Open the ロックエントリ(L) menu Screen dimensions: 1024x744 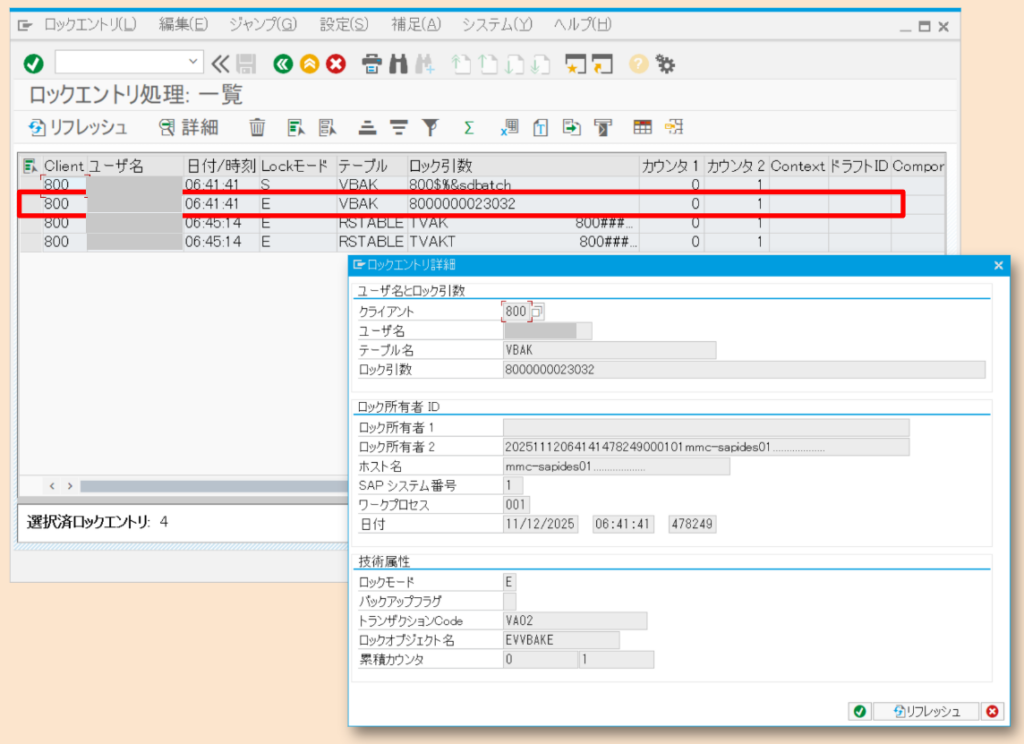(x=90, y=25)
